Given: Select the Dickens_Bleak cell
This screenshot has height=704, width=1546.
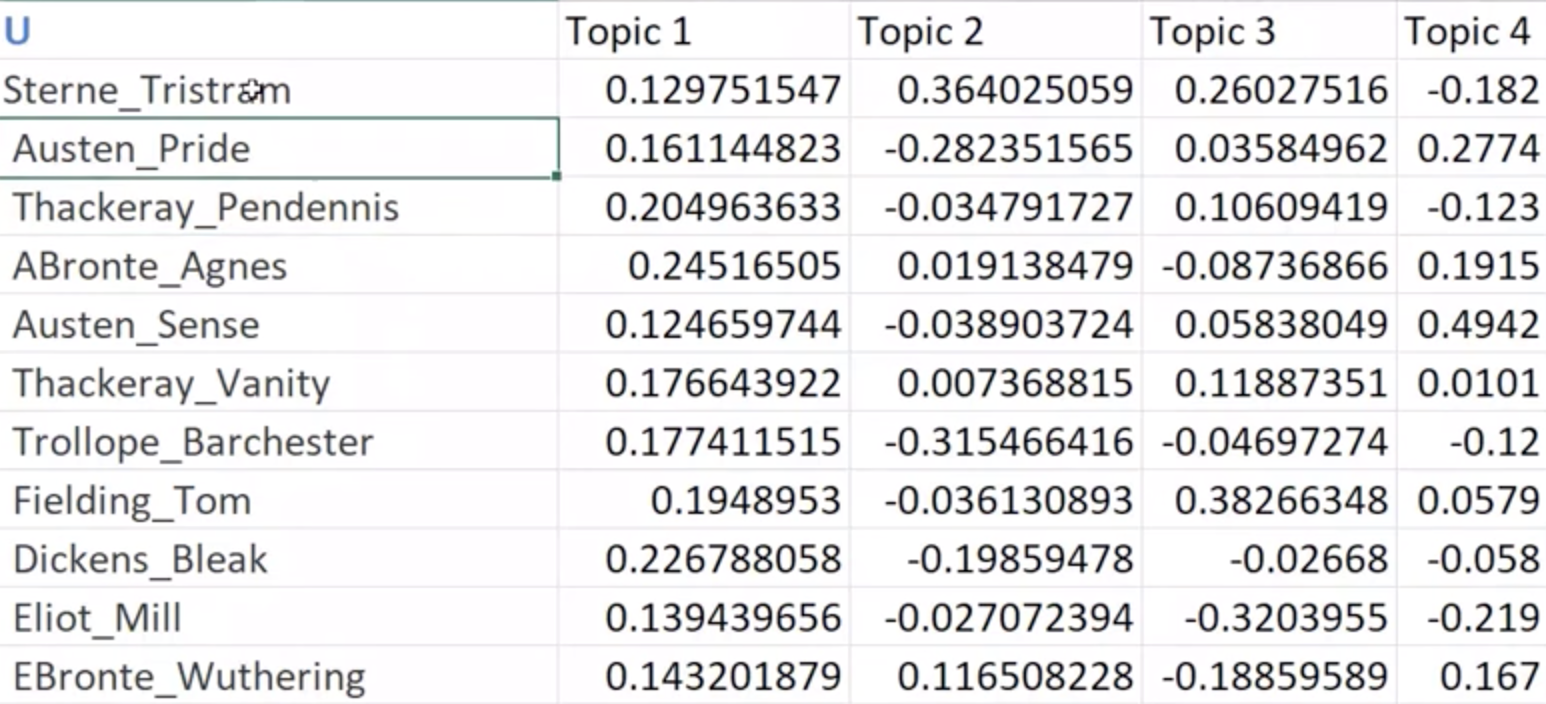Looking at the screenshot, I should [140, 559].
